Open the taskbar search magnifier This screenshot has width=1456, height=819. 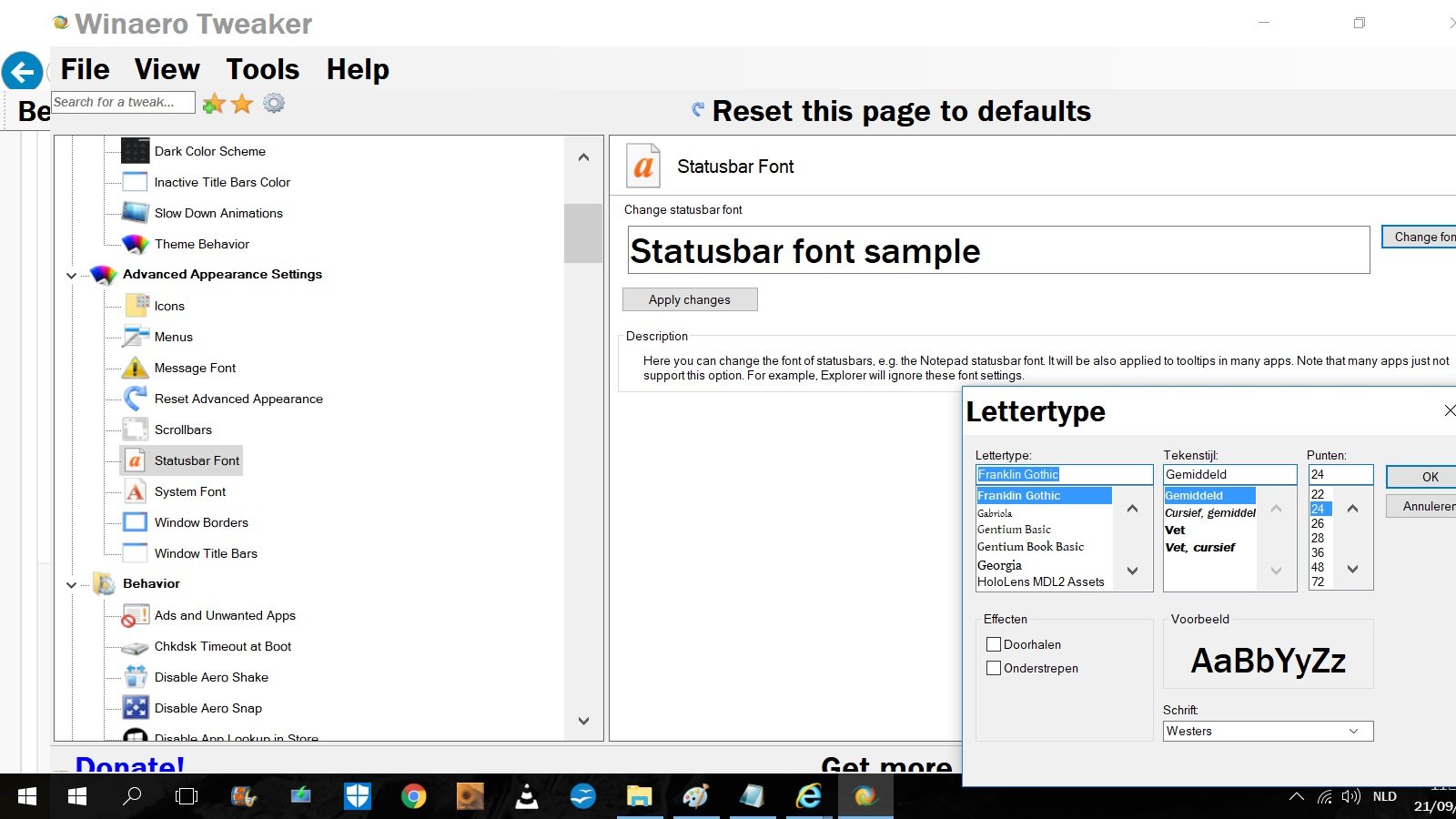132,797
